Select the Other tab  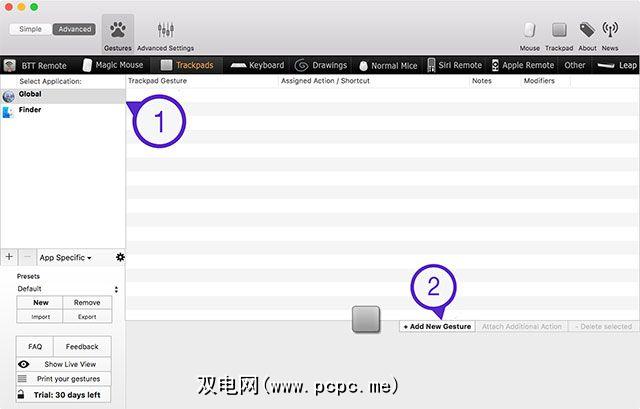(x=575, y=65)
